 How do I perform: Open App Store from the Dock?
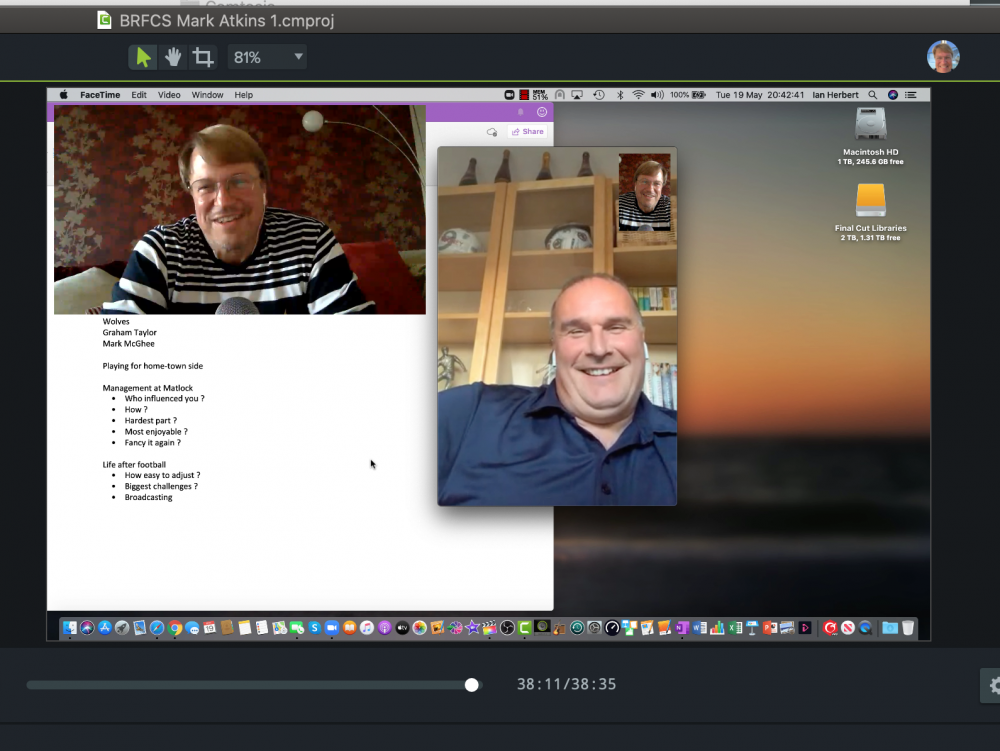pyautogui.click(x=105, y=628)
